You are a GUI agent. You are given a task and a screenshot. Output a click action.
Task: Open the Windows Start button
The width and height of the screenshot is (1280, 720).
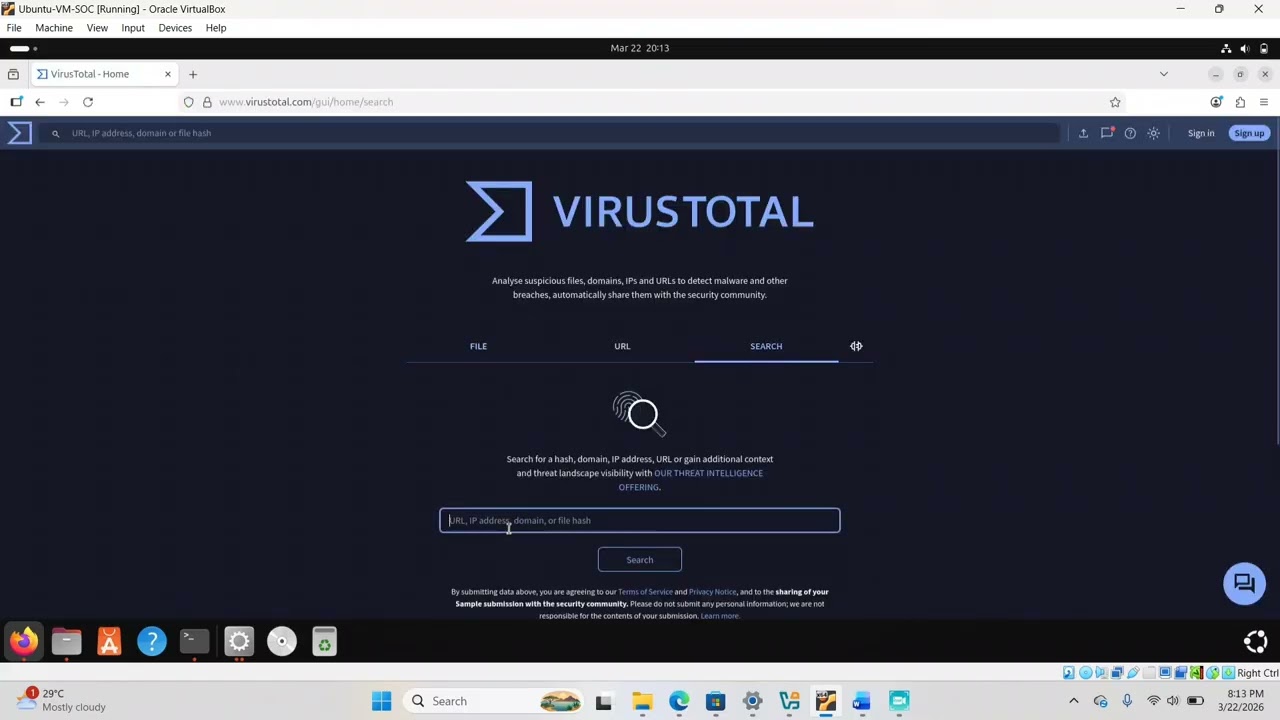coord(382,702)
